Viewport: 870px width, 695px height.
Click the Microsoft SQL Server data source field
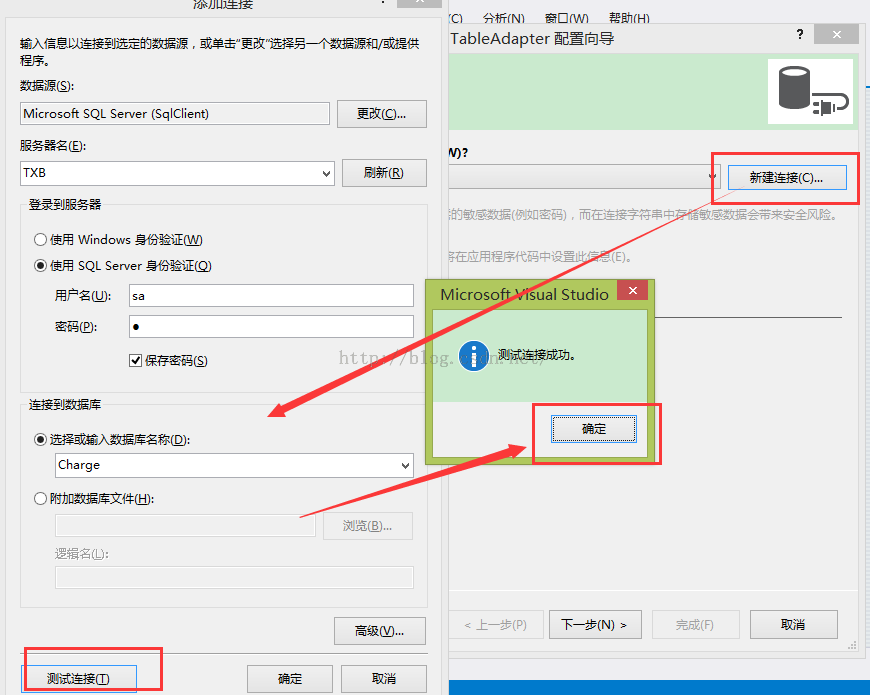(175, 114)
